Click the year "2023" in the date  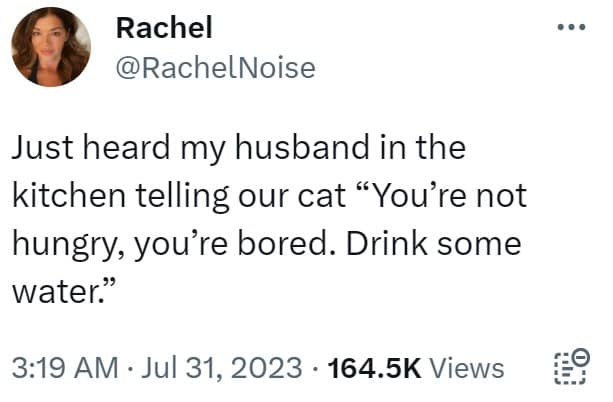(270, 369)
